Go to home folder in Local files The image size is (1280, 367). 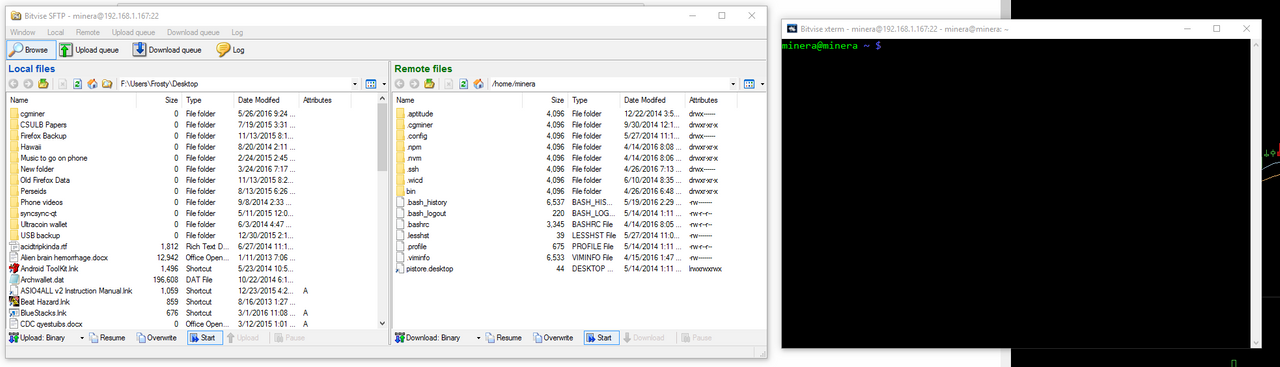coord(92,84)
